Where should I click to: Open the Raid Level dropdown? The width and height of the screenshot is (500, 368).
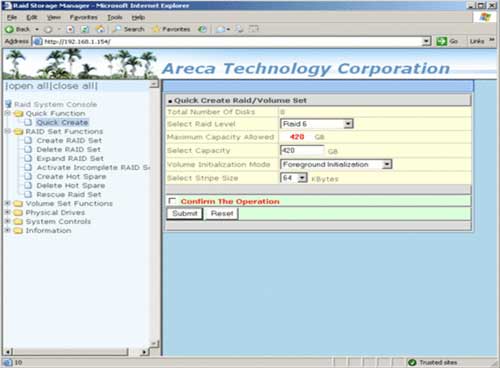click(x=316, y=124)
